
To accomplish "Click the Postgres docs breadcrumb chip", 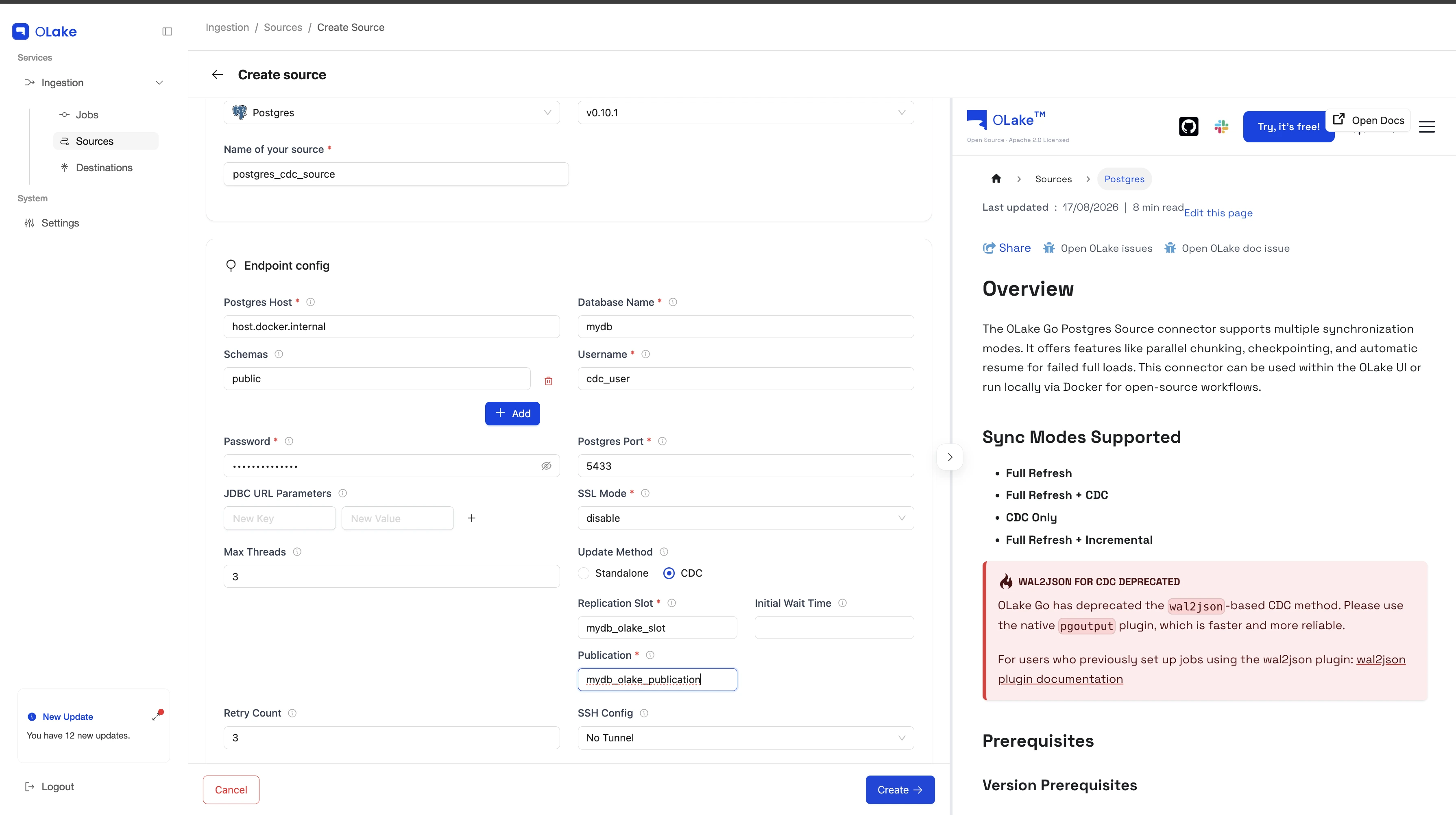I will coord(1124,179).
